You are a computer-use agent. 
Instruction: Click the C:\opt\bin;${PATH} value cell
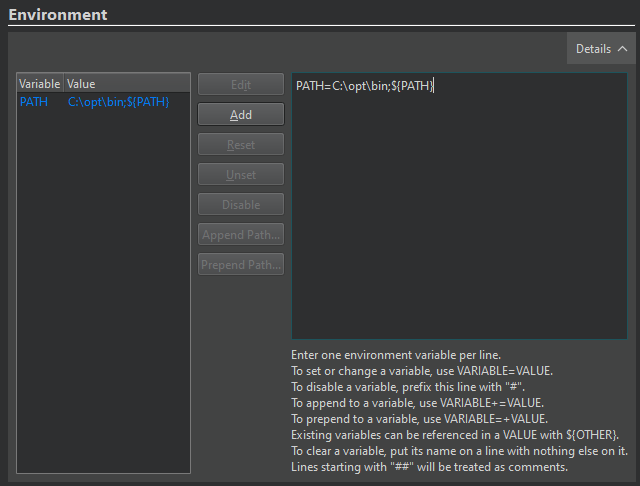tap(118, 102)
